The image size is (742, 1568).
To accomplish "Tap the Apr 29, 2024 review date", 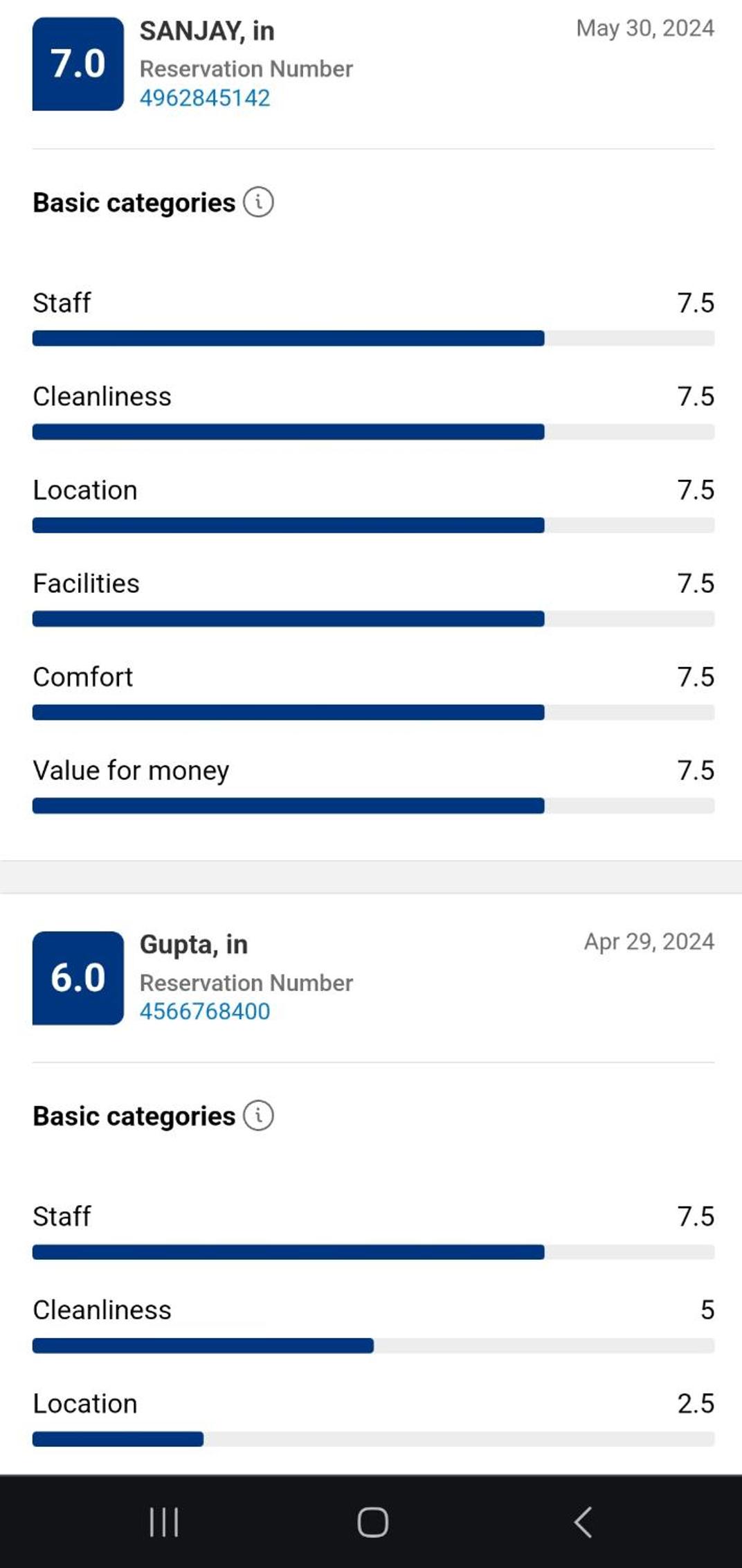I will point(649,942).
